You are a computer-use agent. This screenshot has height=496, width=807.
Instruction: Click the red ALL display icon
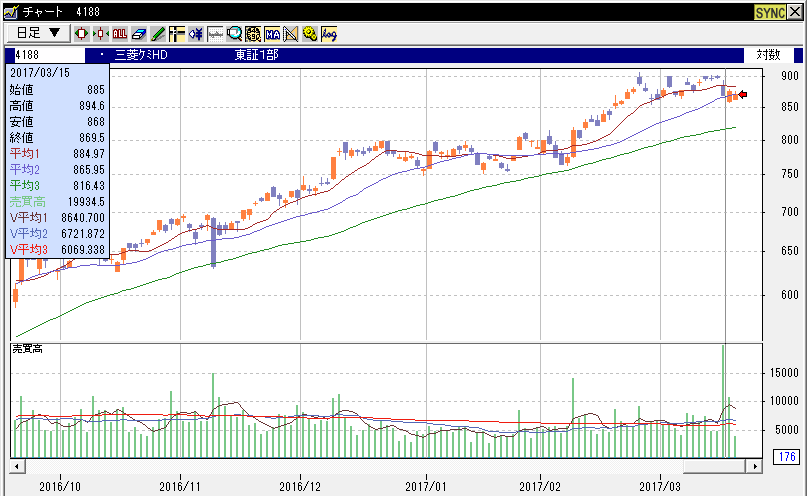click(x=120, y=33)
